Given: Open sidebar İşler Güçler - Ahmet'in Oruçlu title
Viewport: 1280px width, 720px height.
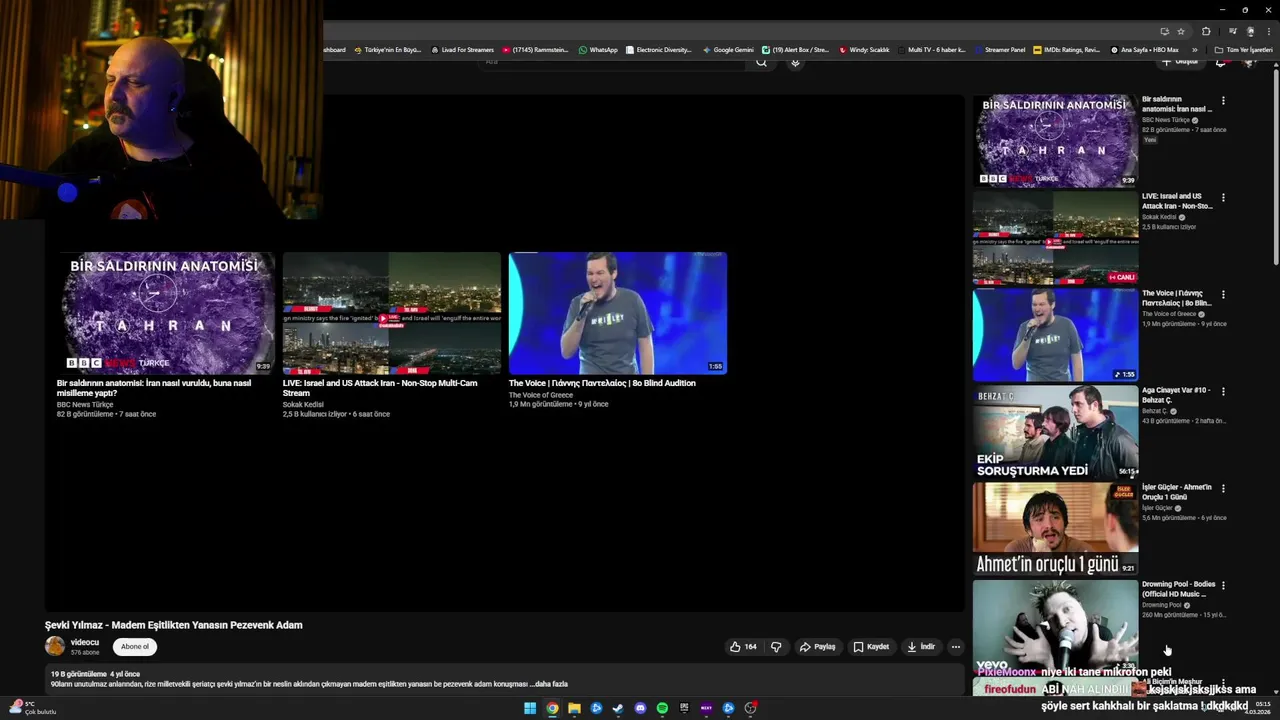Looking at the screenshot, I should [x=1177, y=492].
